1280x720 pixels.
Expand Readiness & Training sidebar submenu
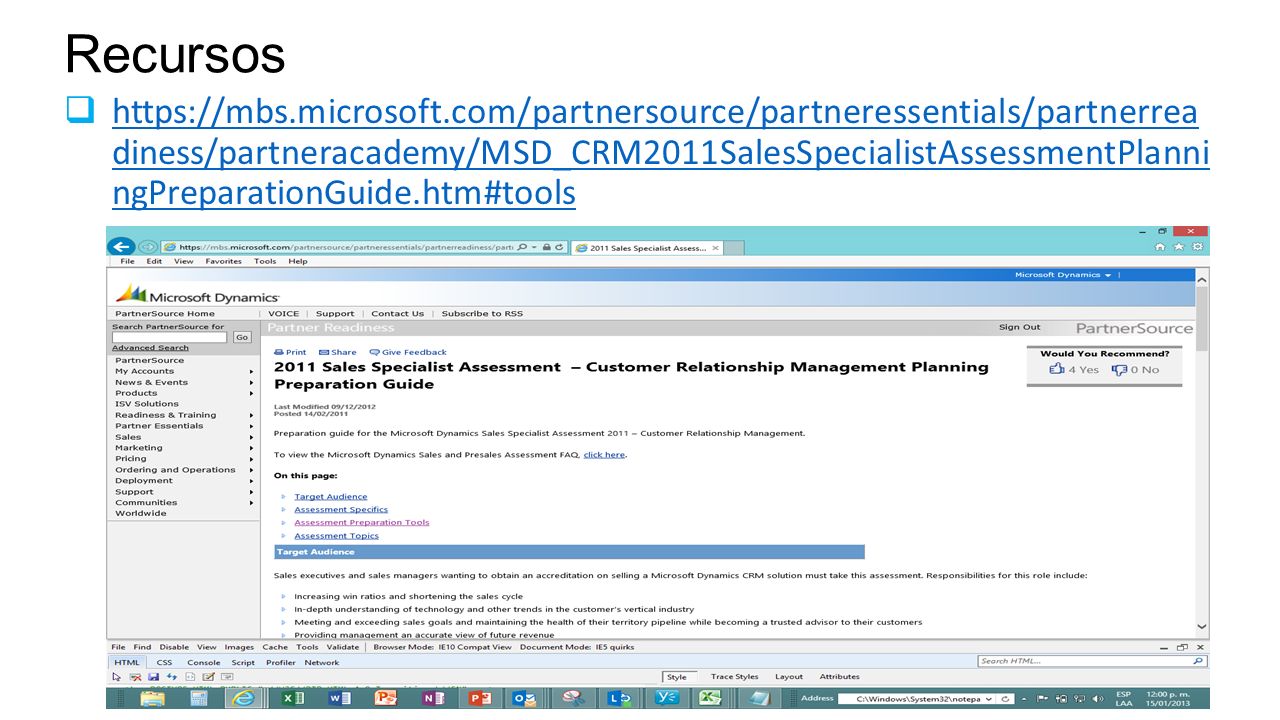[251, 415]
